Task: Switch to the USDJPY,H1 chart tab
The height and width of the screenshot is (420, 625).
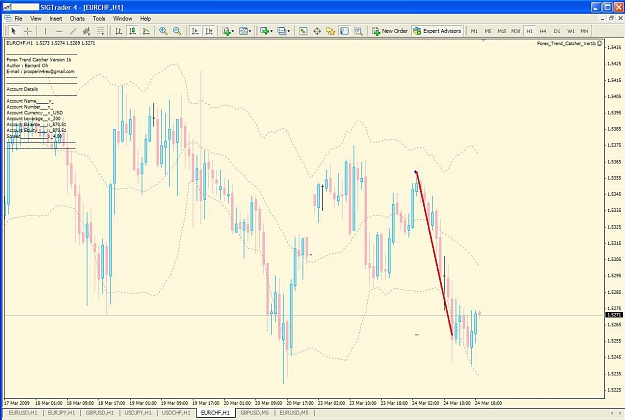Action: (x=138, y=413)
